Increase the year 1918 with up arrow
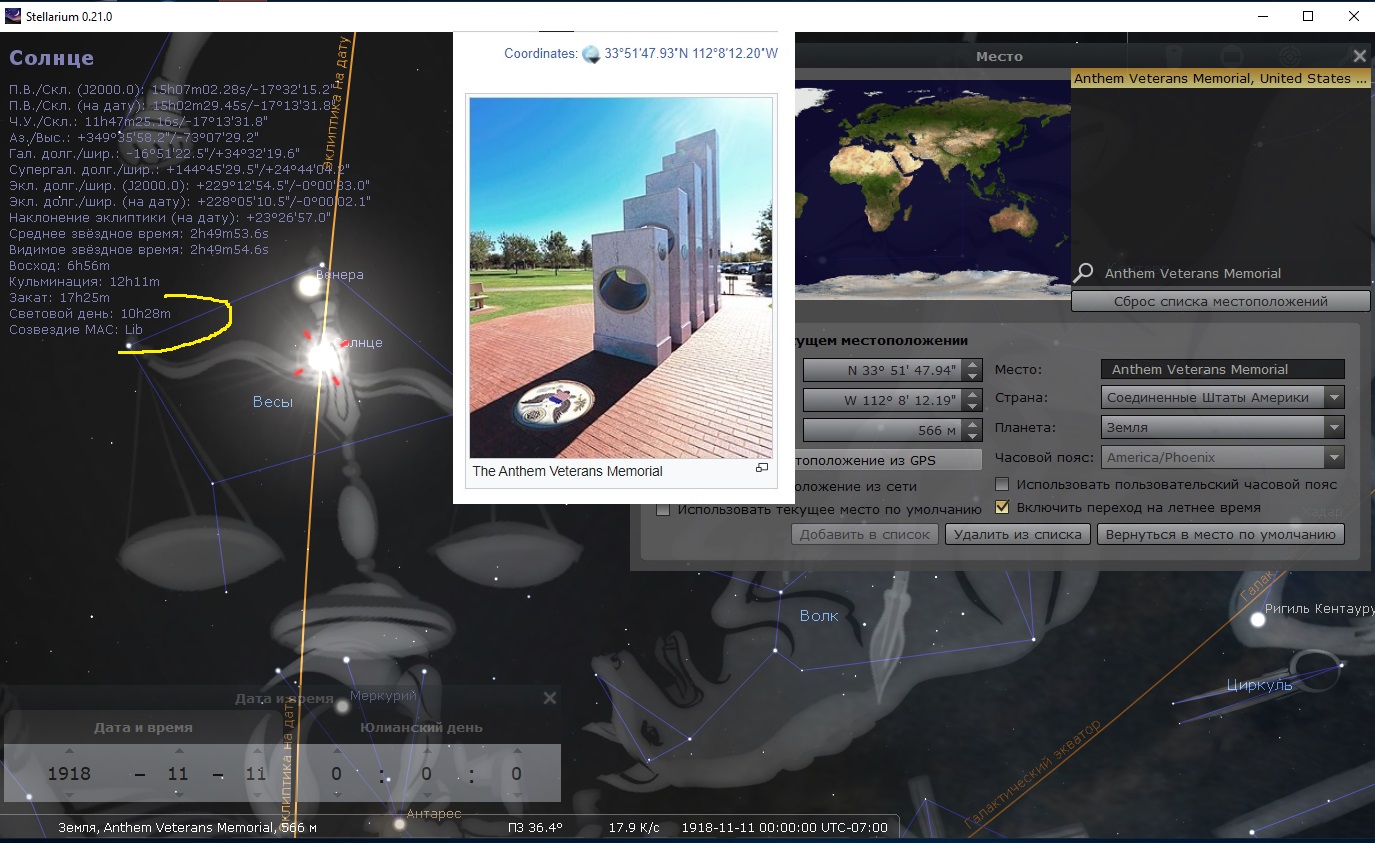 [69, 751]
